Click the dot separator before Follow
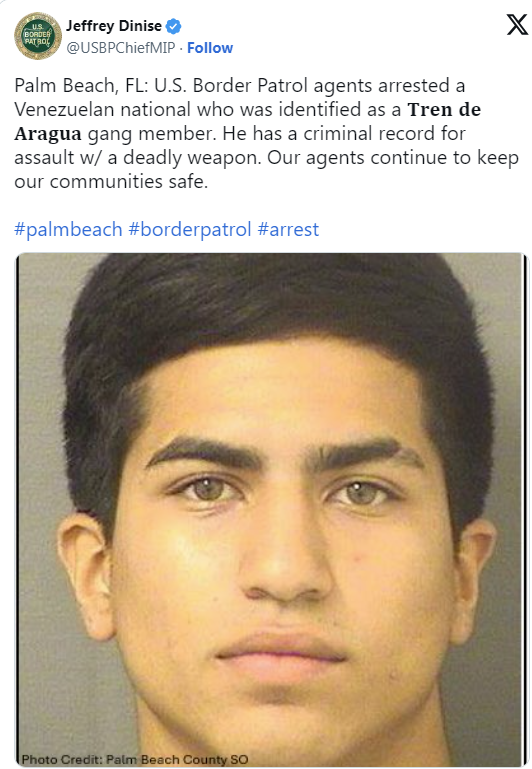The width and height of the screenshot is (532, 769). tap(181, 48)
